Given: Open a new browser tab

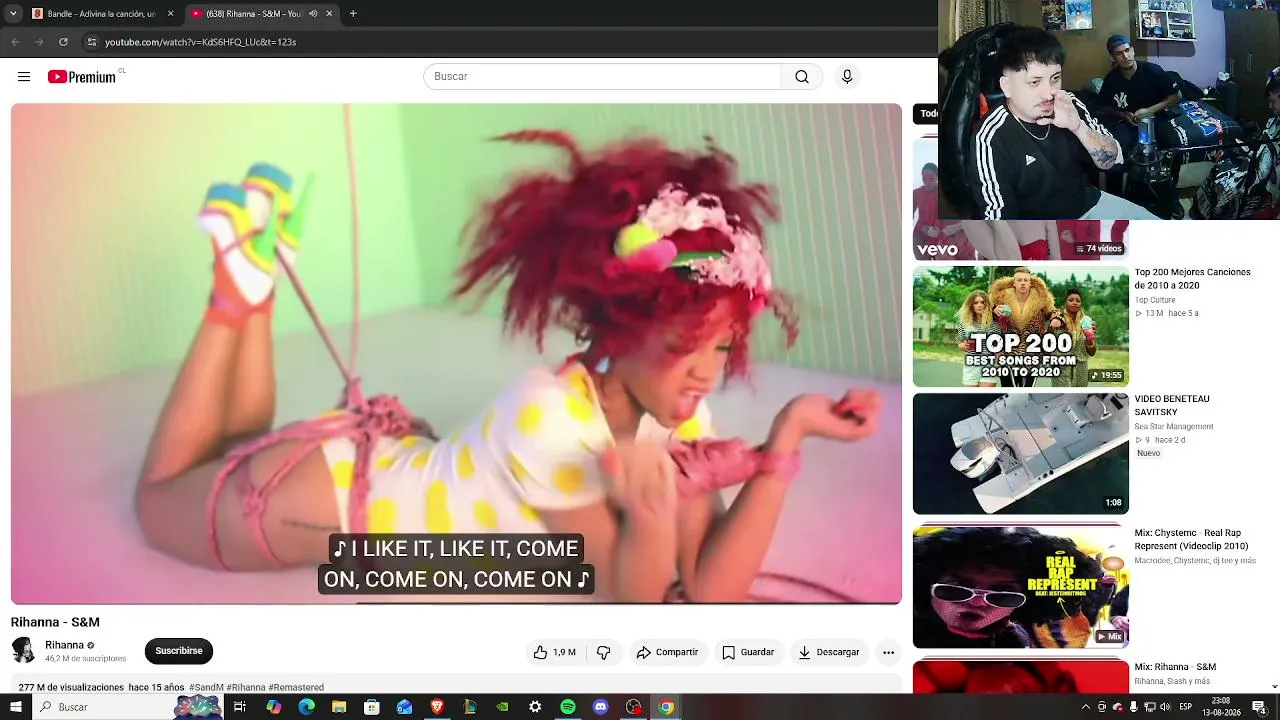Looking at the screenshot, I should (353, 14).
